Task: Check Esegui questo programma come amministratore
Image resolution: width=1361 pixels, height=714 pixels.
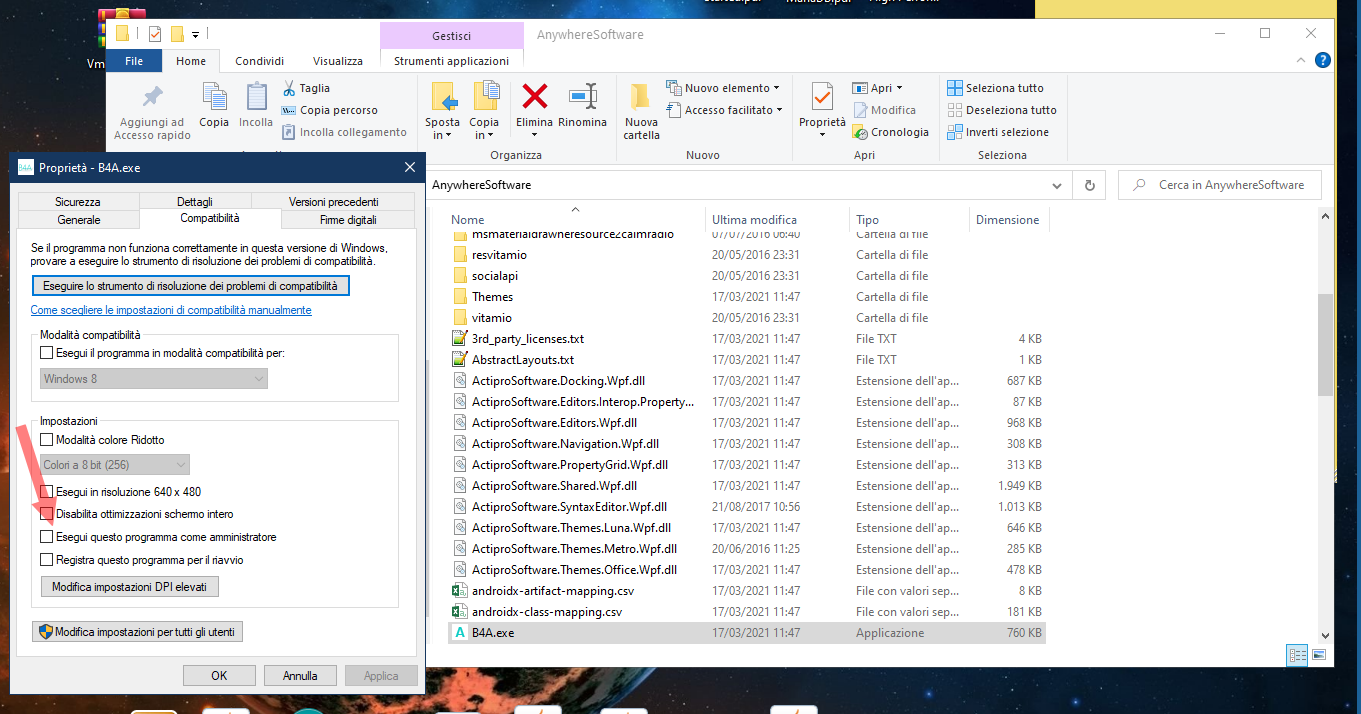Action: (x=46, y=537)
